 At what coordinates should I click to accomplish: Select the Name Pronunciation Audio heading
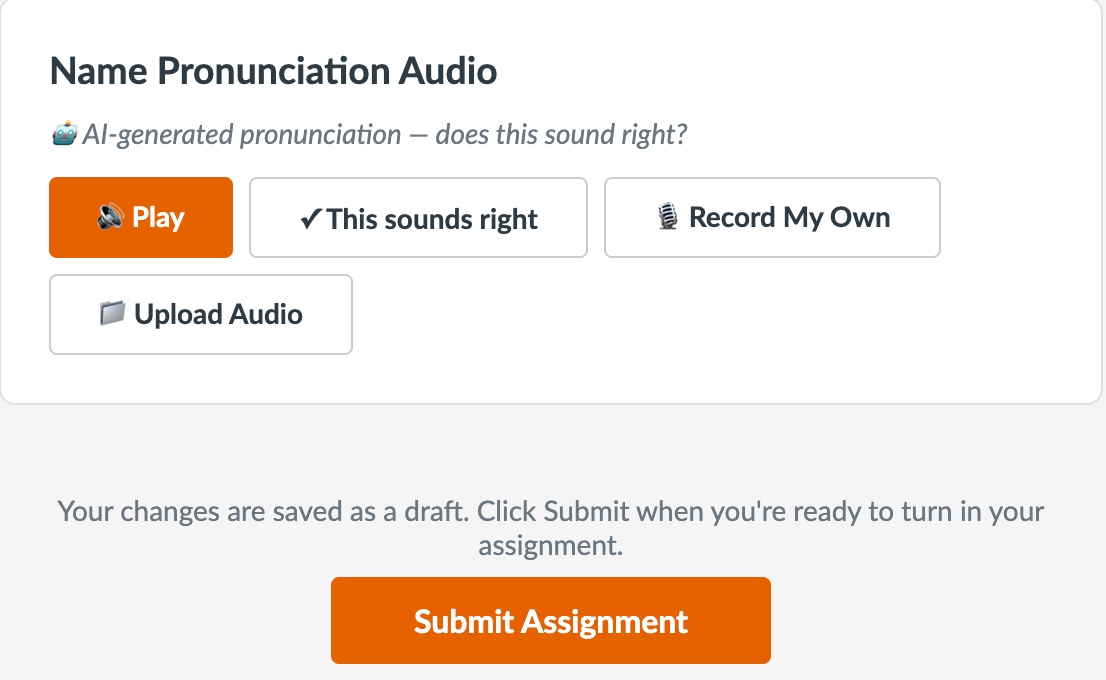[274, 71]
